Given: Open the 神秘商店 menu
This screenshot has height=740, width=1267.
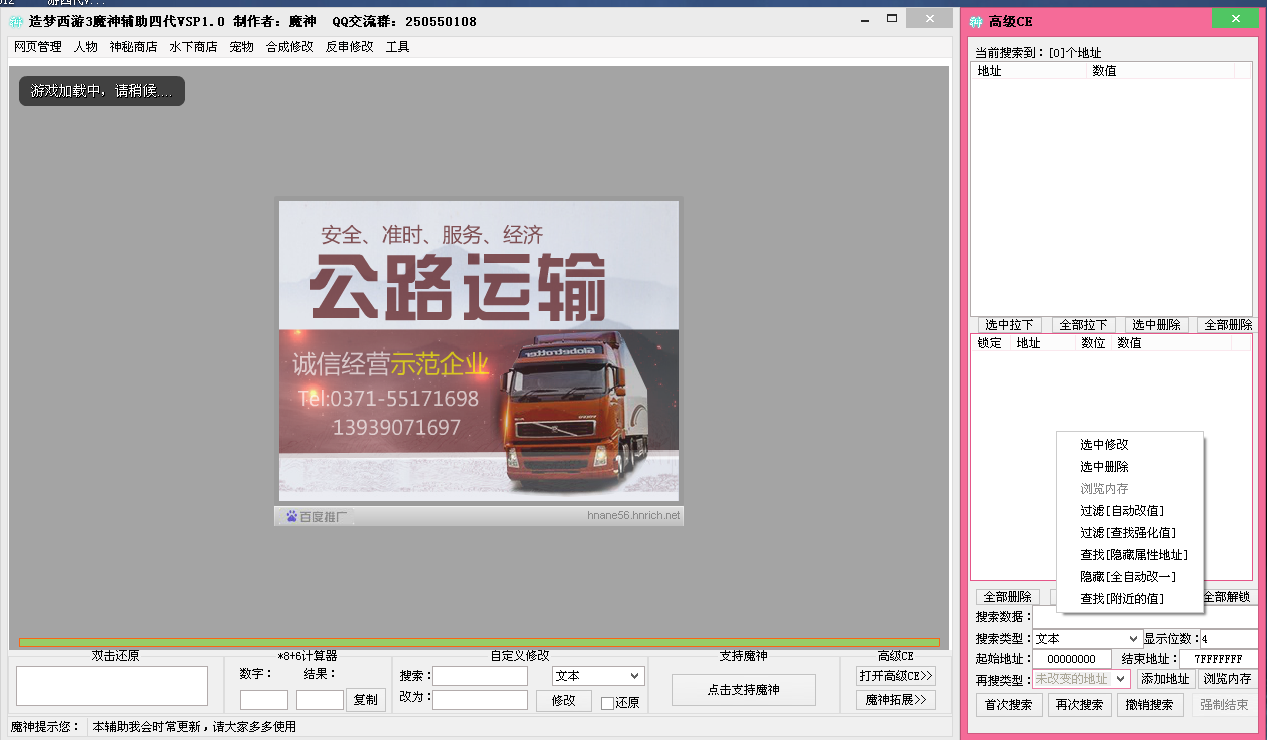Looking at the screenshot, I should pos(134,47).
